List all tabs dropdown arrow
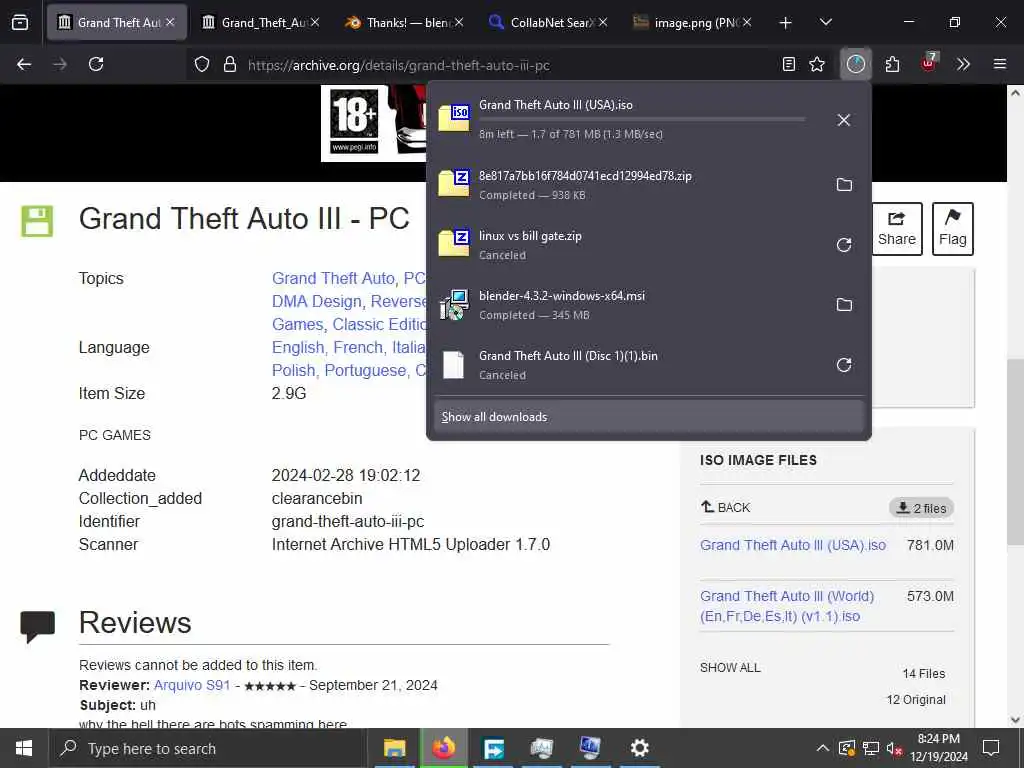This screenshot has width=1024, height=768. pyautogui.click(x=825, y=23)
